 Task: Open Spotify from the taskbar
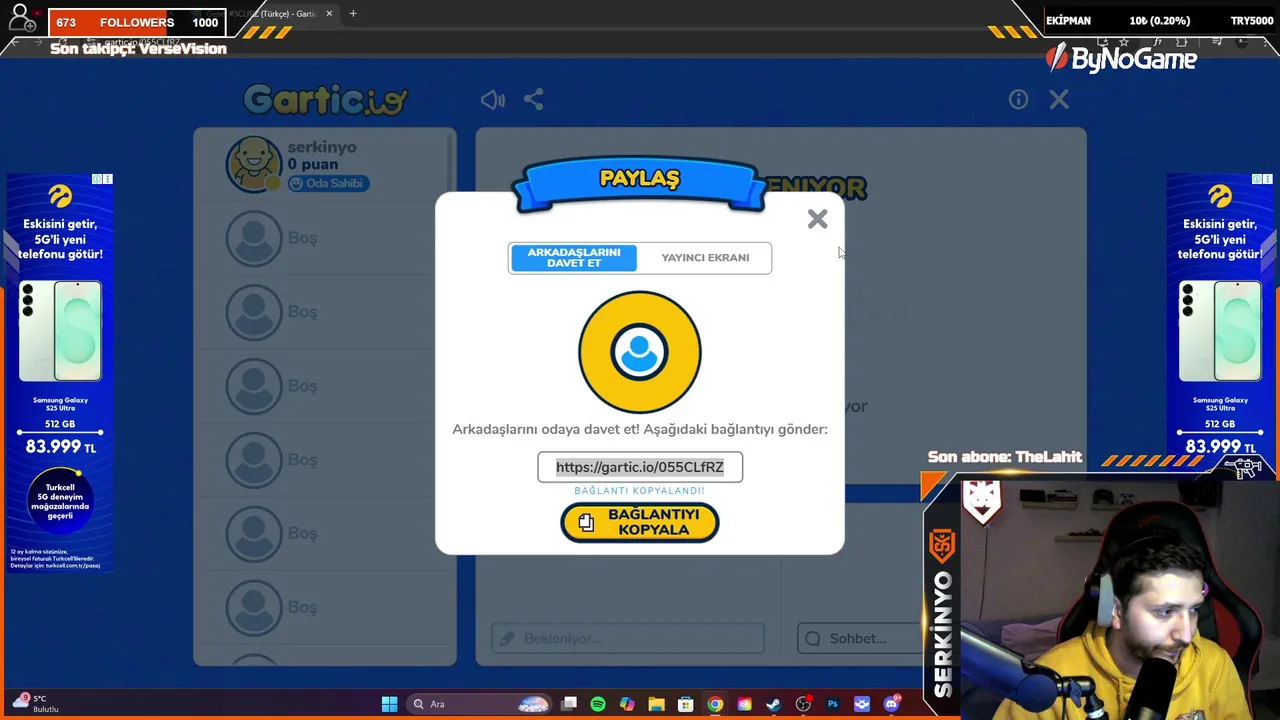click(598, 704)
